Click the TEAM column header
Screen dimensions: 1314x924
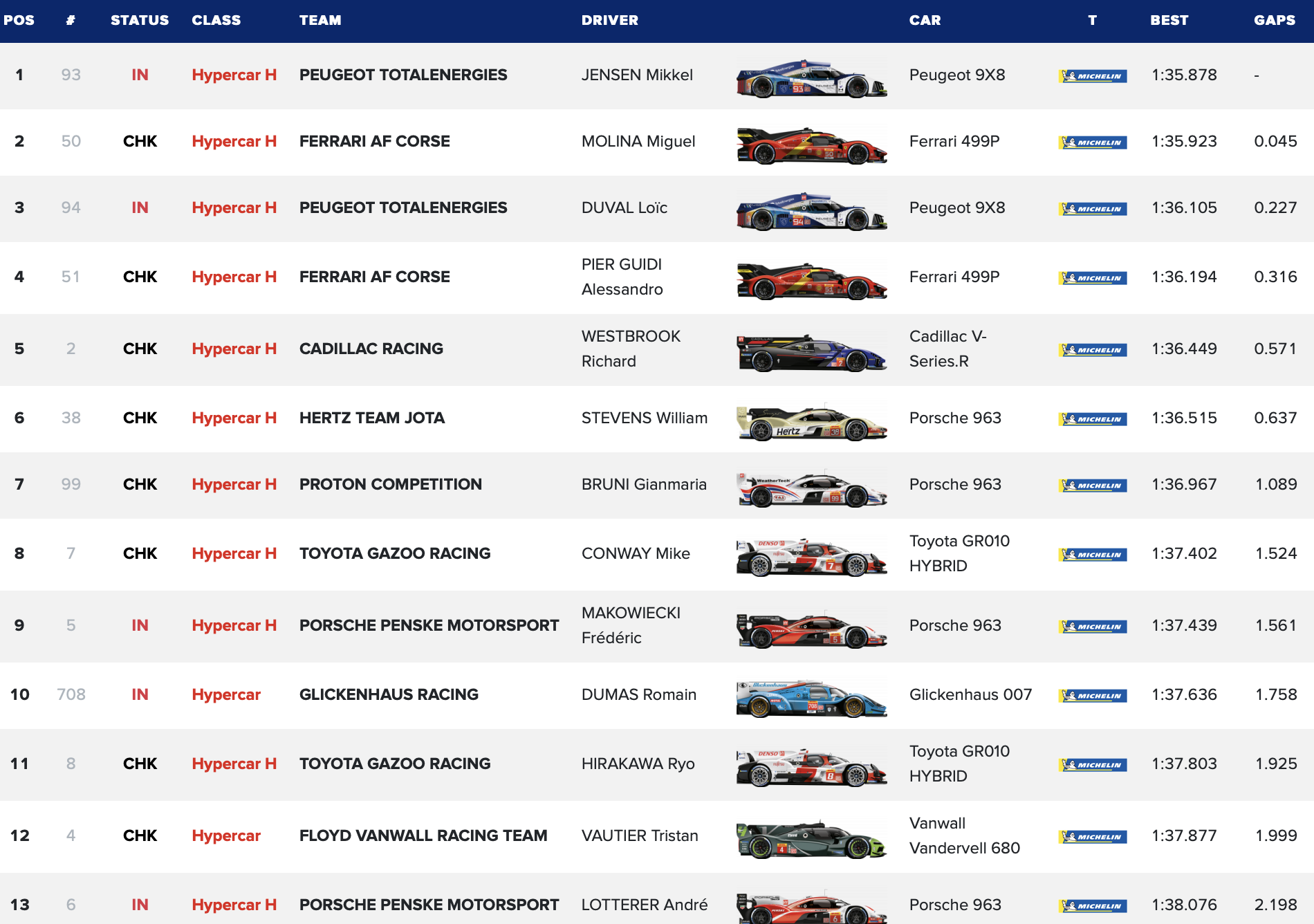click(x=320, y=20)
